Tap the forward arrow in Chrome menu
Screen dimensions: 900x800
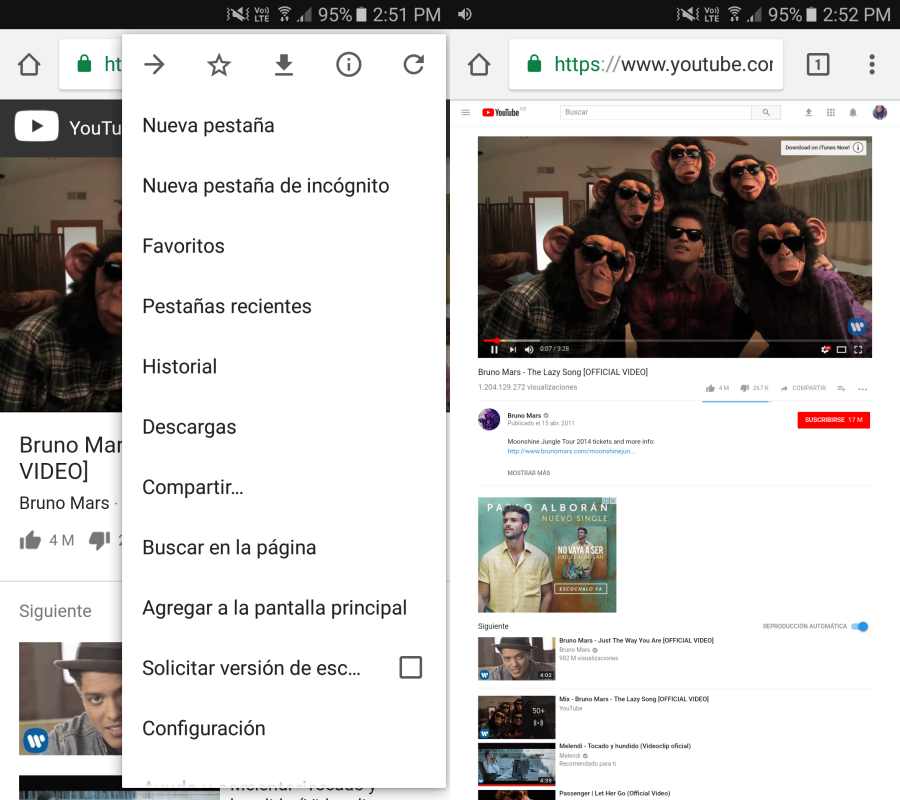(x=154, y=64)
